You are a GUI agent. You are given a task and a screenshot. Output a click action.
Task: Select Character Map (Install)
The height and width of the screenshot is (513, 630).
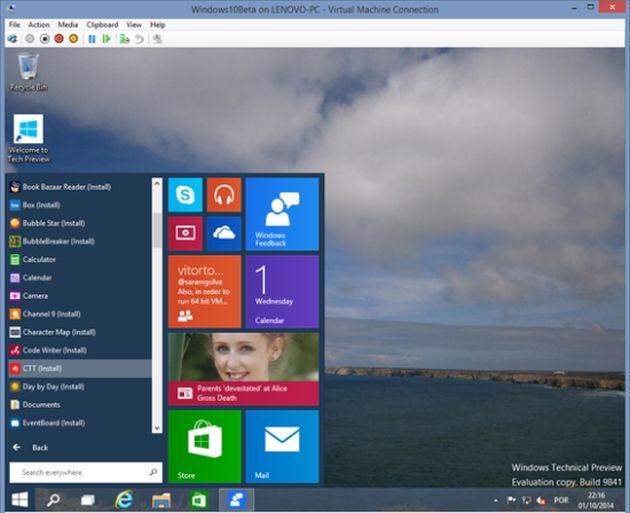coord(80,332)
